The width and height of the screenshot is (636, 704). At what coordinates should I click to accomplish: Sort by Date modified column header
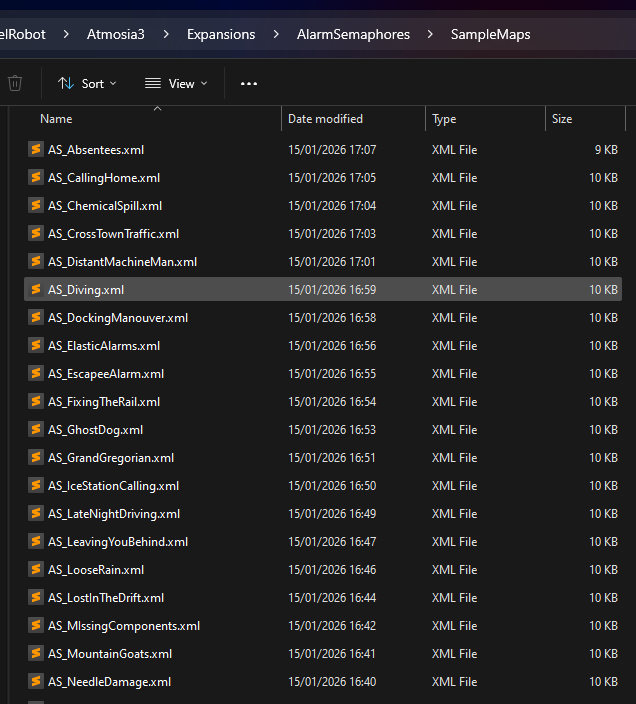(x=325, y=119)
